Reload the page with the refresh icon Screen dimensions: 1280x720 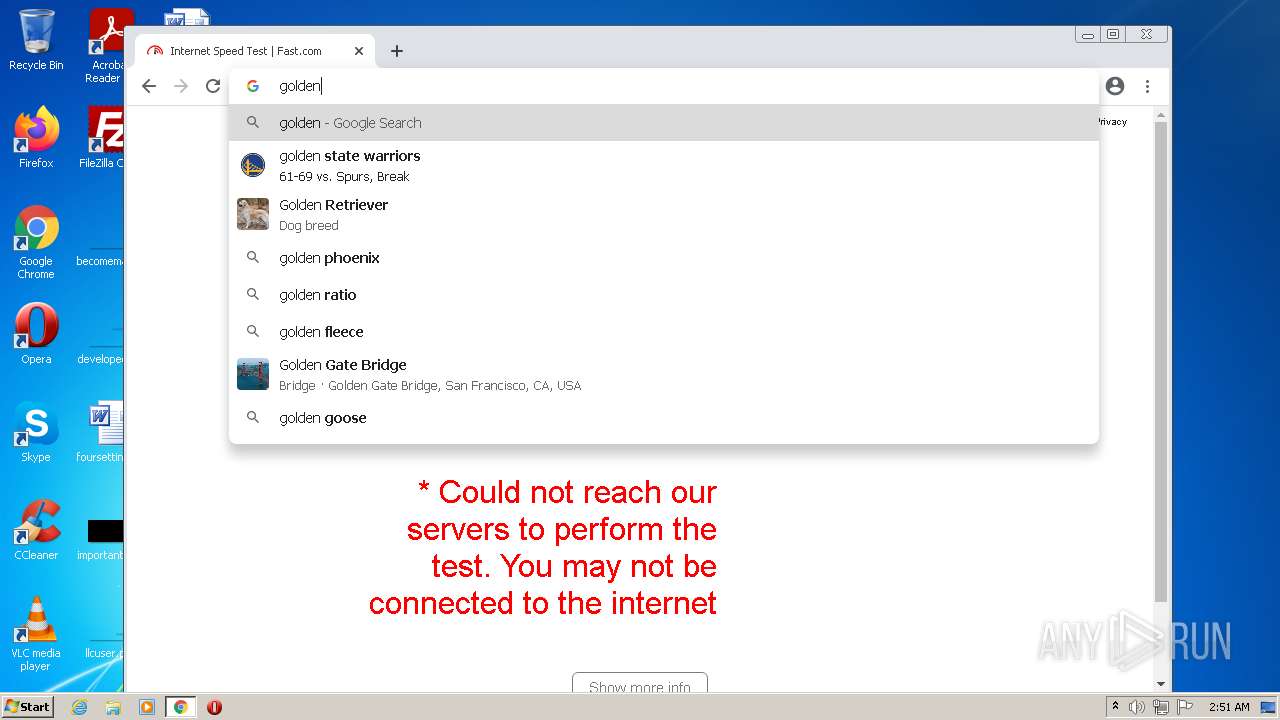click(213, 86)
